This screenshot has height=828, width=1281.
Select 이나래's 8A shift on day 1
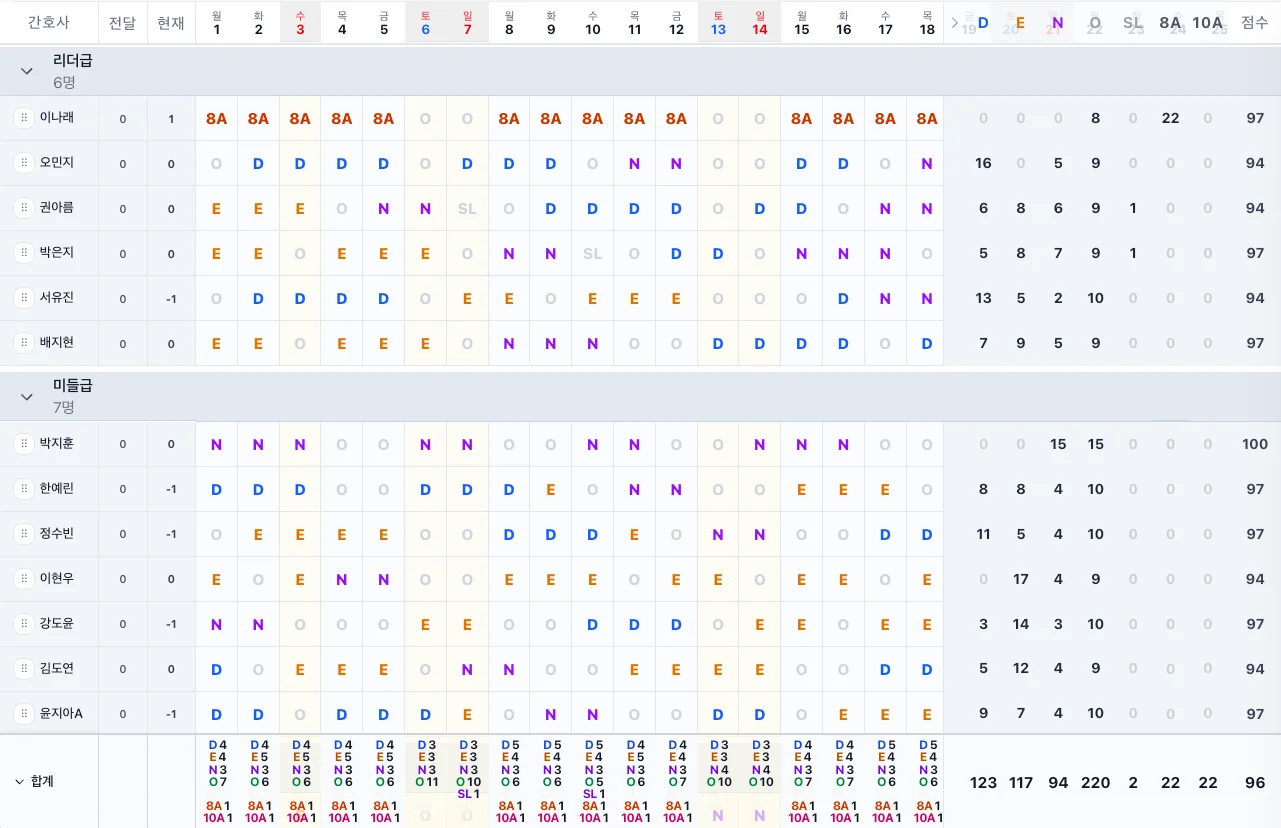coord(217,118)
